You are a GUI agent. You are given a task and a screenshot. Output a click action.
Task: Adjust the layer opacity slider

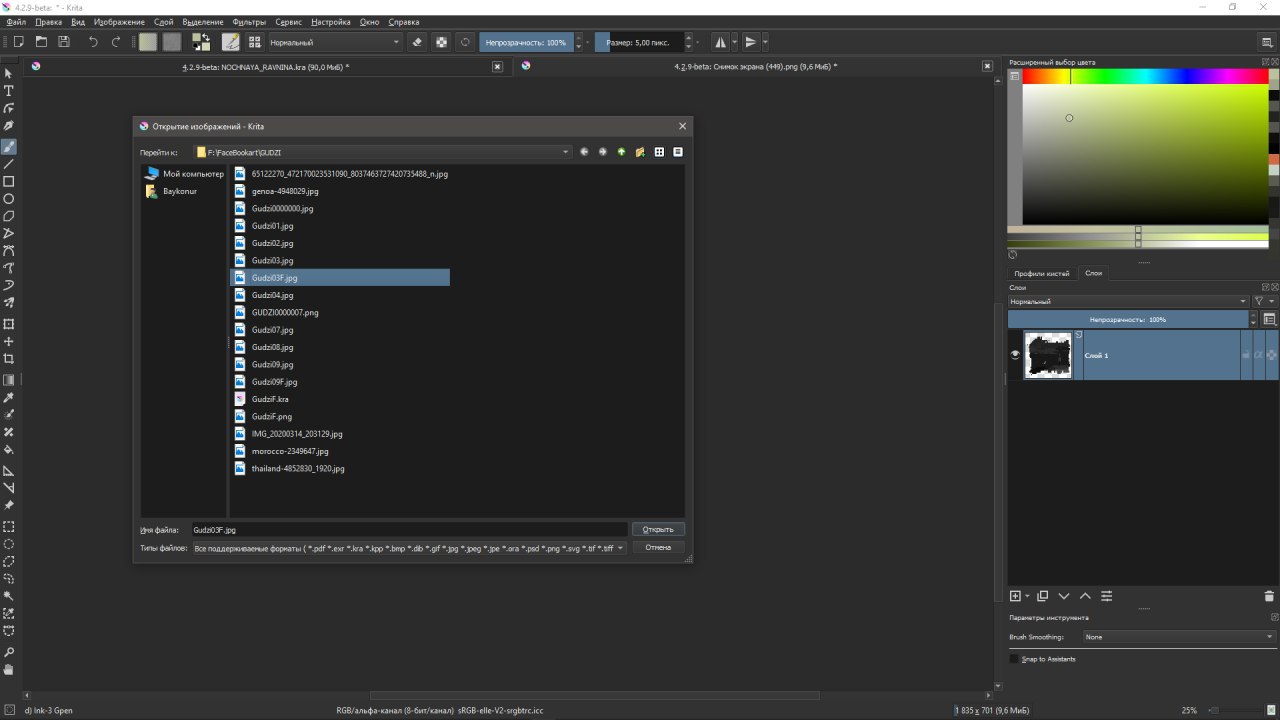(1128, 319)
